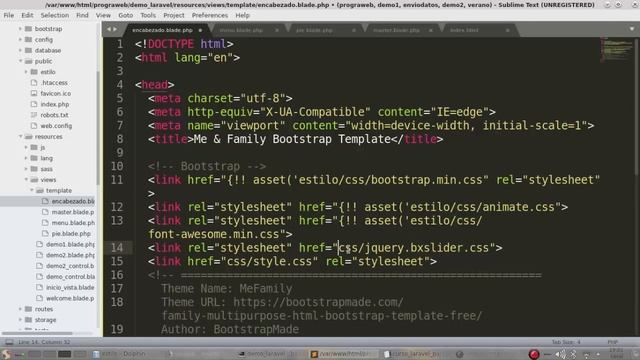Screen dimensions: 640x360
Task: Switch to the pie.blade.php tab
Action: pyautogui.click(x=314, y=30)
